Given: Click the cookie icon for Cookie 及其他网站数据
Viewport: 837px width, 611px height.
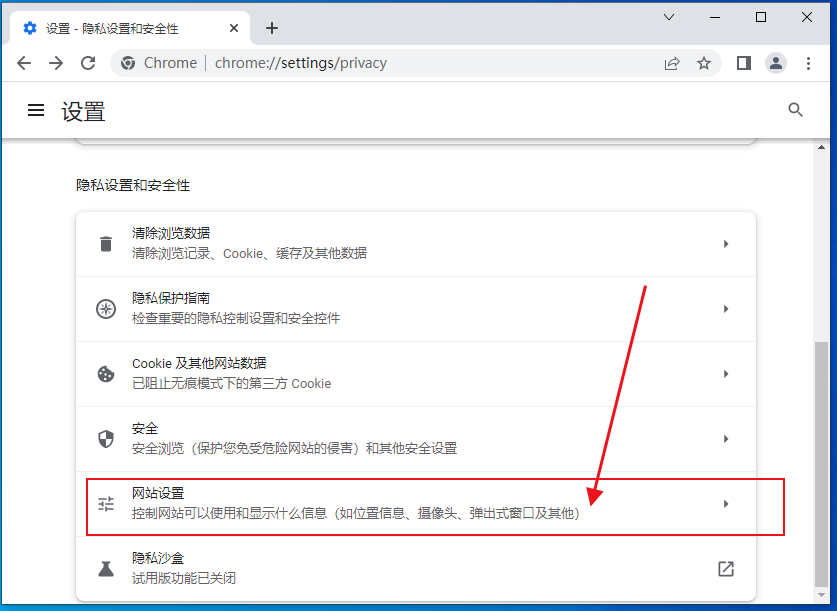Looking at the screenshot, I should click(x=106, y=374).
